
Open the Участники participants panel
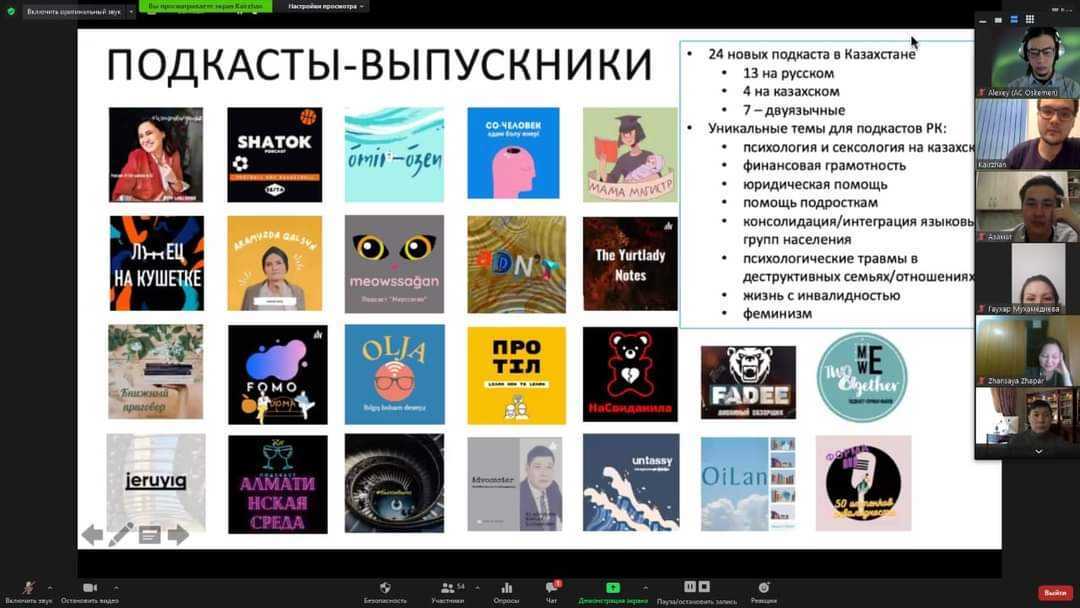[448, 591]
